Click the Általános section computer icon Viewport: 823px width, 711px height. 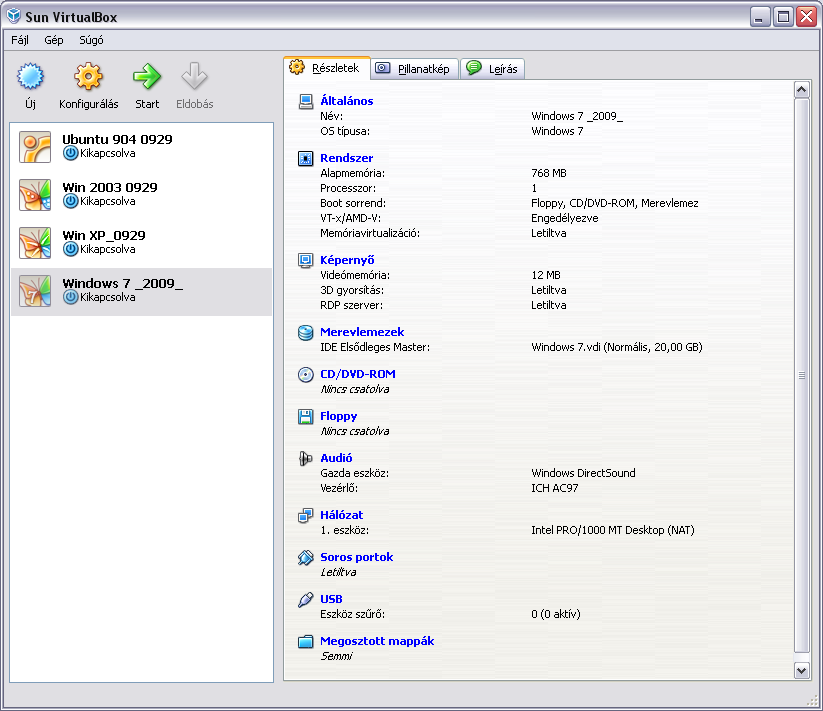click(x=306, y=101)
